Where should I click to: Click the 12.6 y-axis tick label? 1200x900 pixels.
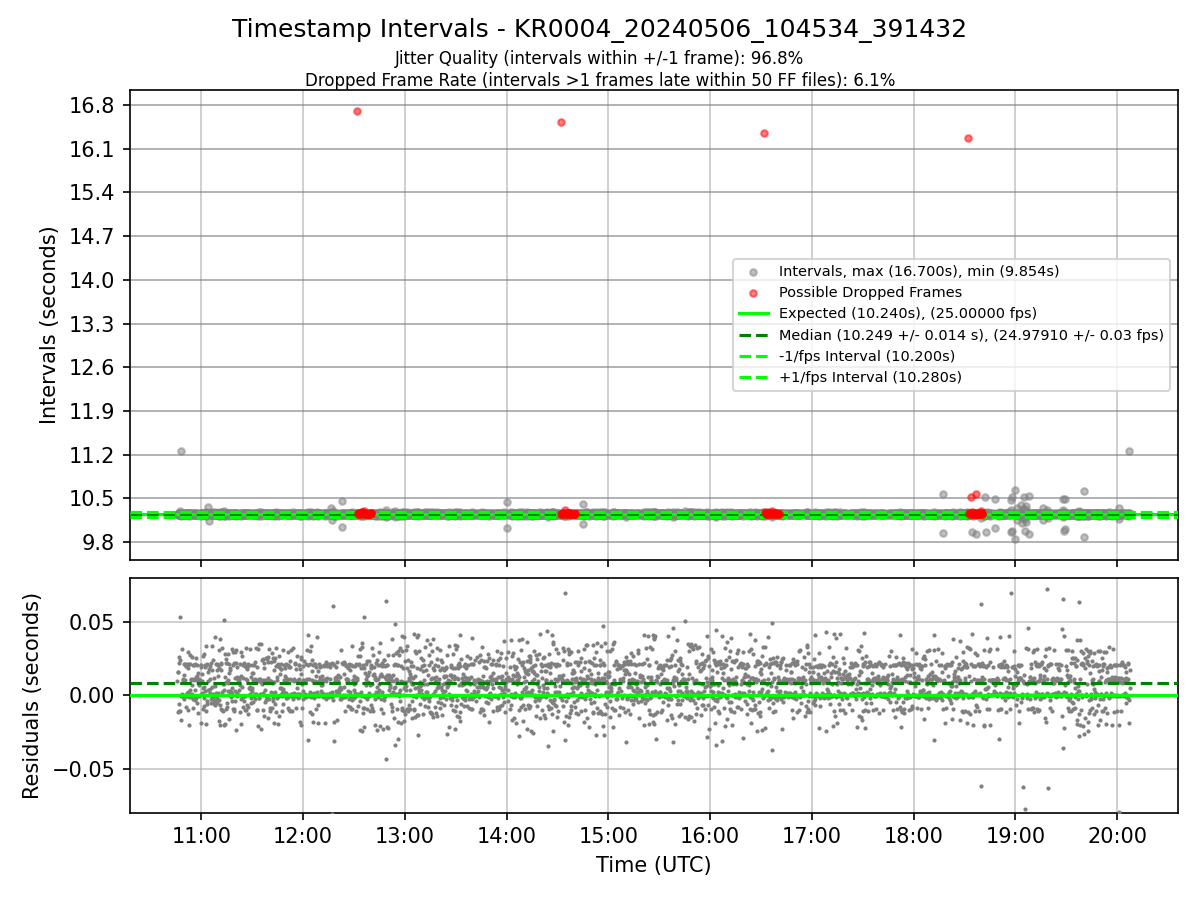point(91,367)
